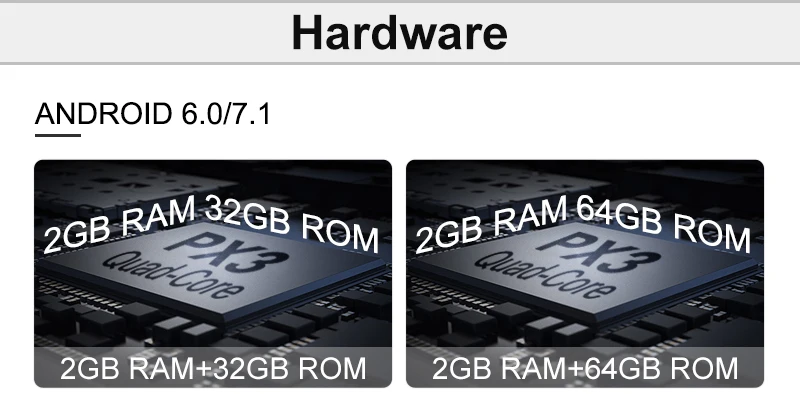The image size is (800, 408).
Task: Click the Quad-Core text on left chip
Action: 172,275
